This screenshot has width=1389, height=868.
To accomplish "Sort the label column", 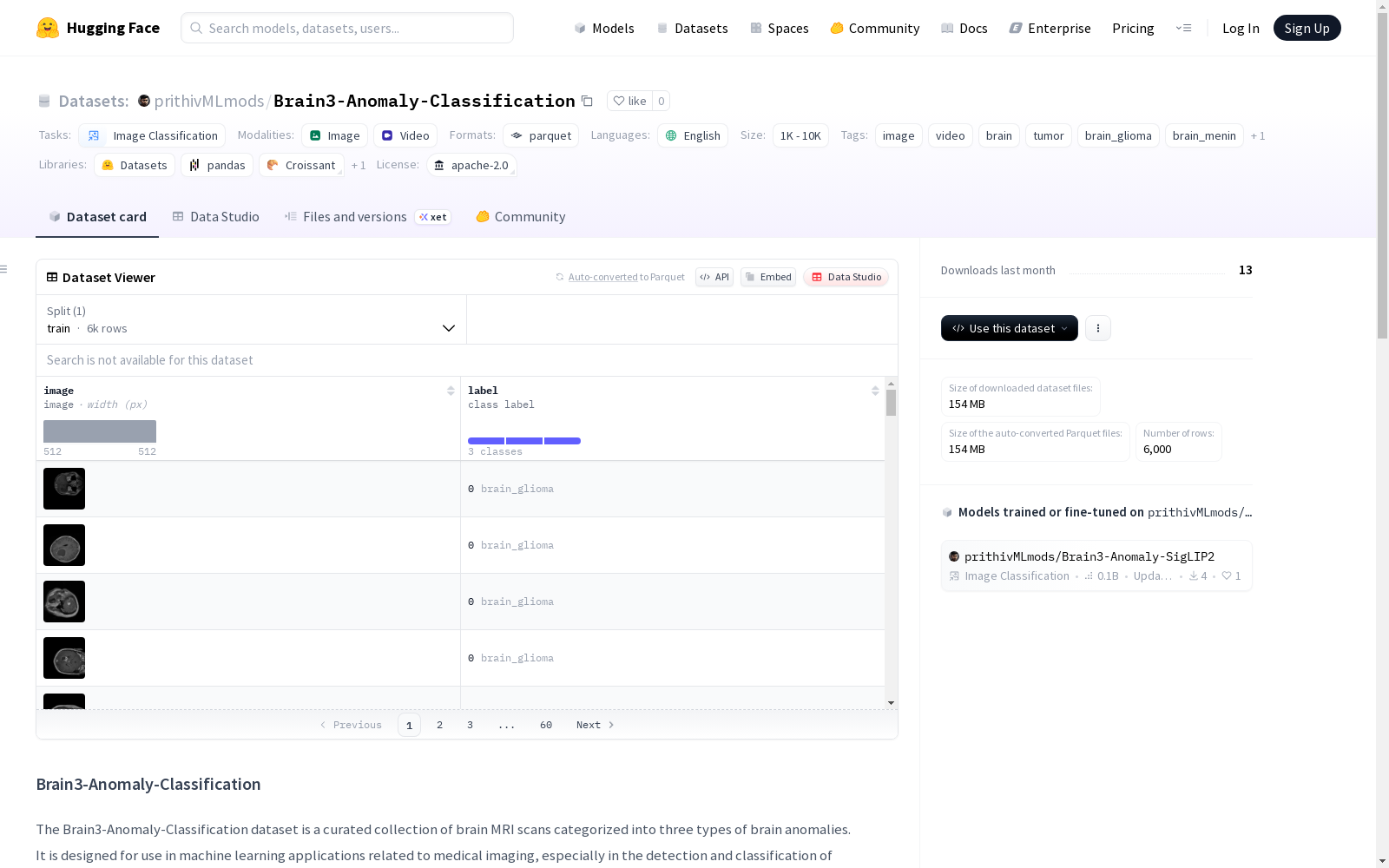I will (x=875, y=391).
